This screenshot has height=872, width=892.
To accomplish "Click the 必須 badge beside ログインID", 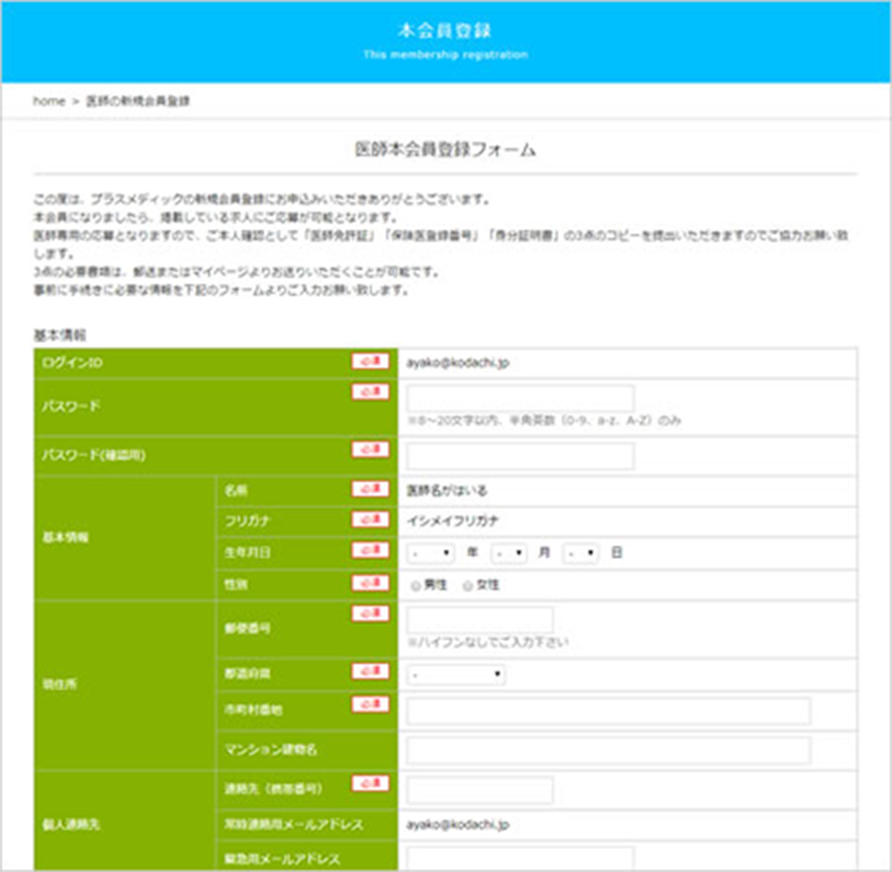I will [x=369, y=361].
